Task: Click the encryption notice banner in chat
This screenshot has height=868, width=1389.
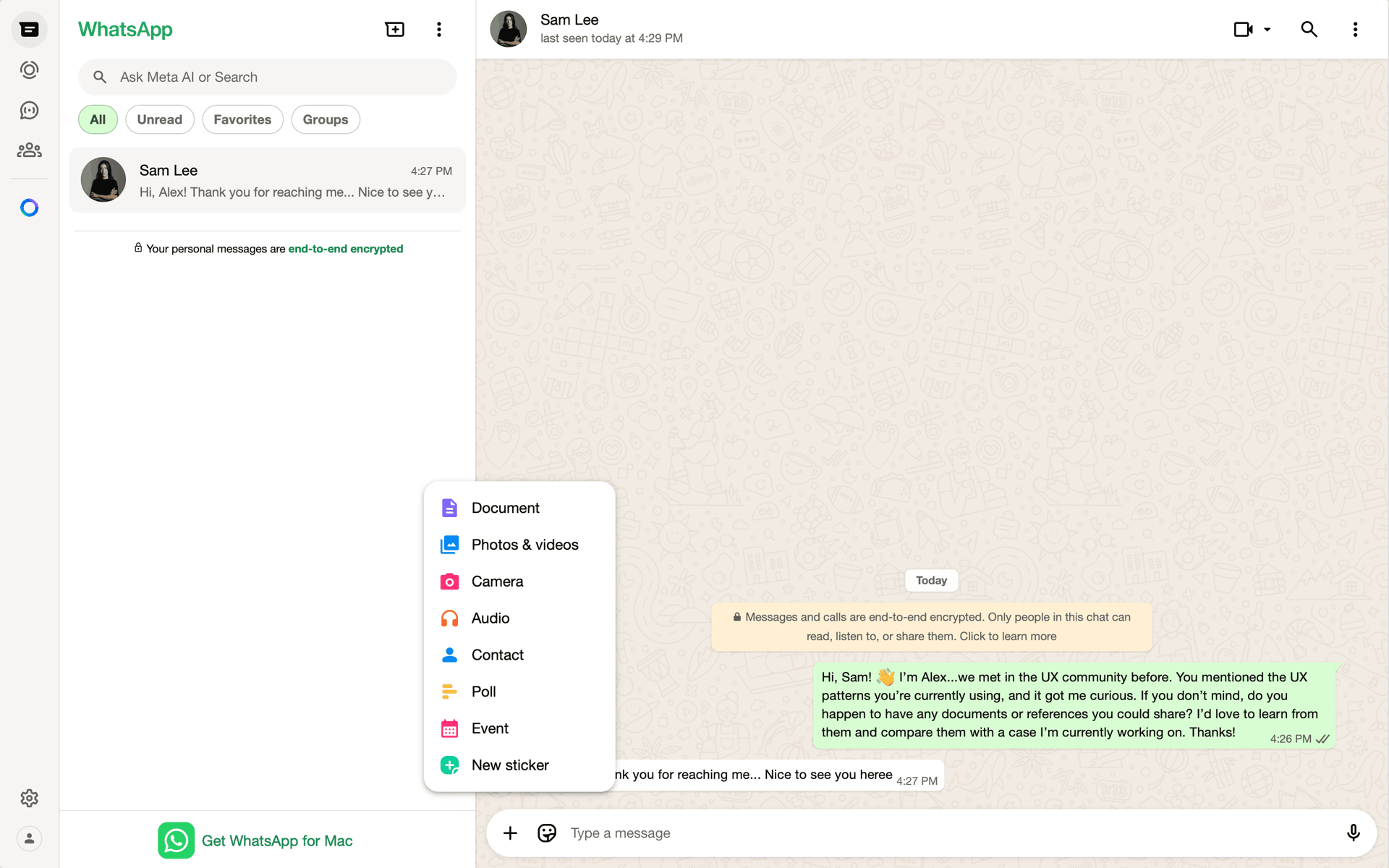Action: tap(931, 626)
